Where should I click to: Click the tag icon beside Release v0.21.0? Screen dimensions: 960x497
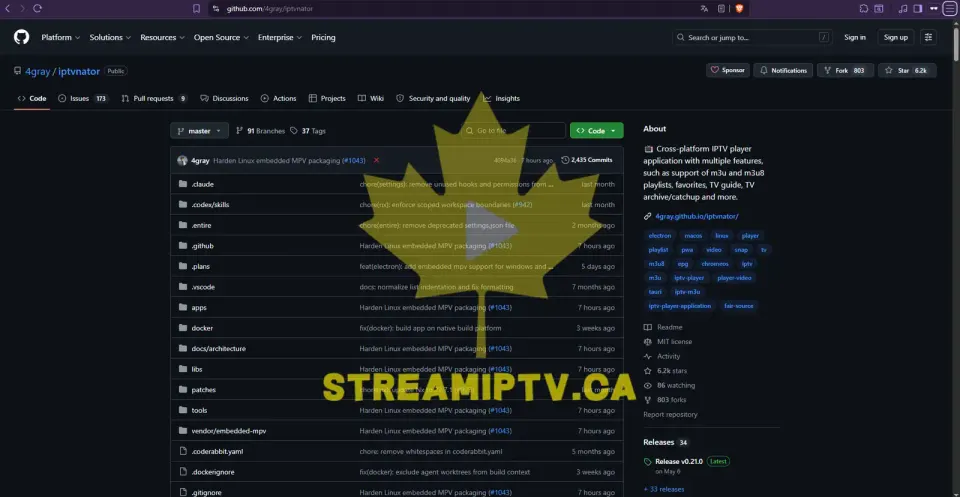(x=648, y=462)
